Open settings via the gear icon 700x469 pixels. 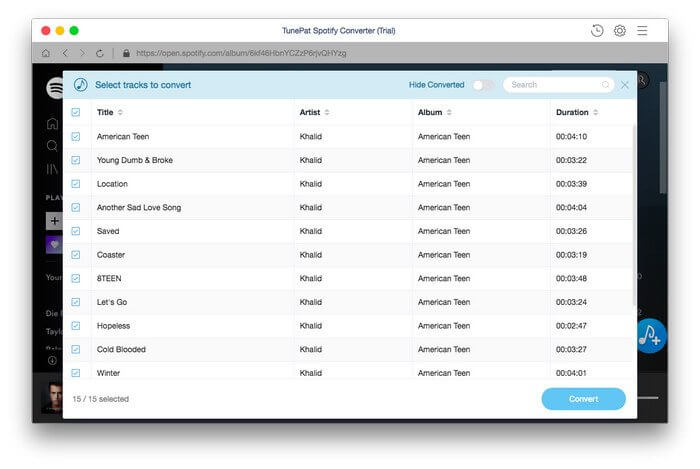(x=620, y=31)
